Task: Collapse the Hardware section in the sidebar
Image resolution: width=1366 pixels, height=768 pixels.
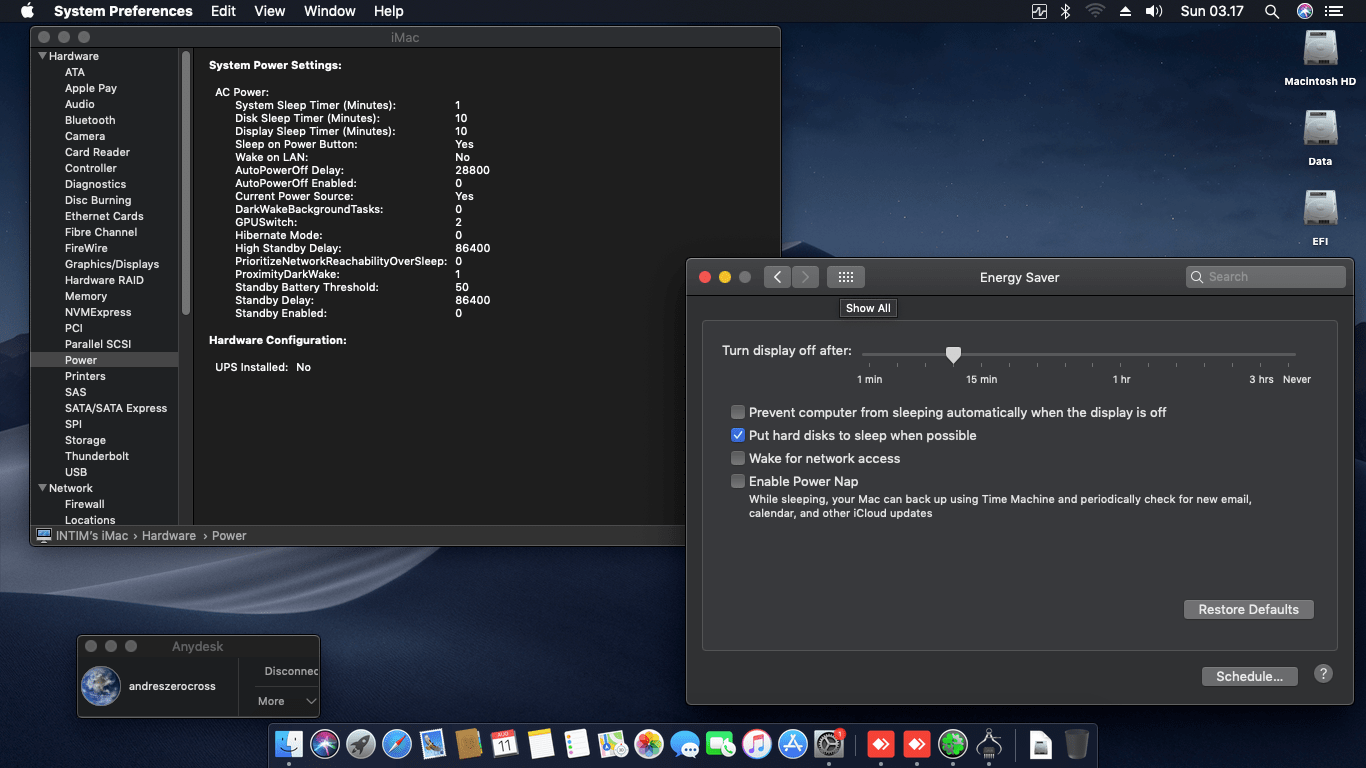Action: (x=43, y=56)
